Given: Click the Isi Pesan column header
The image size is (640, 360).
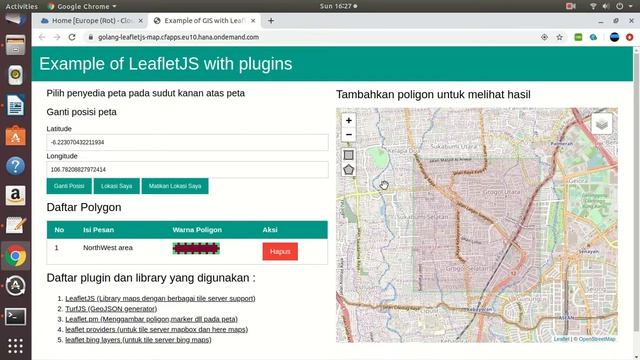Looking at the screenshot, I should coord(98,230).
